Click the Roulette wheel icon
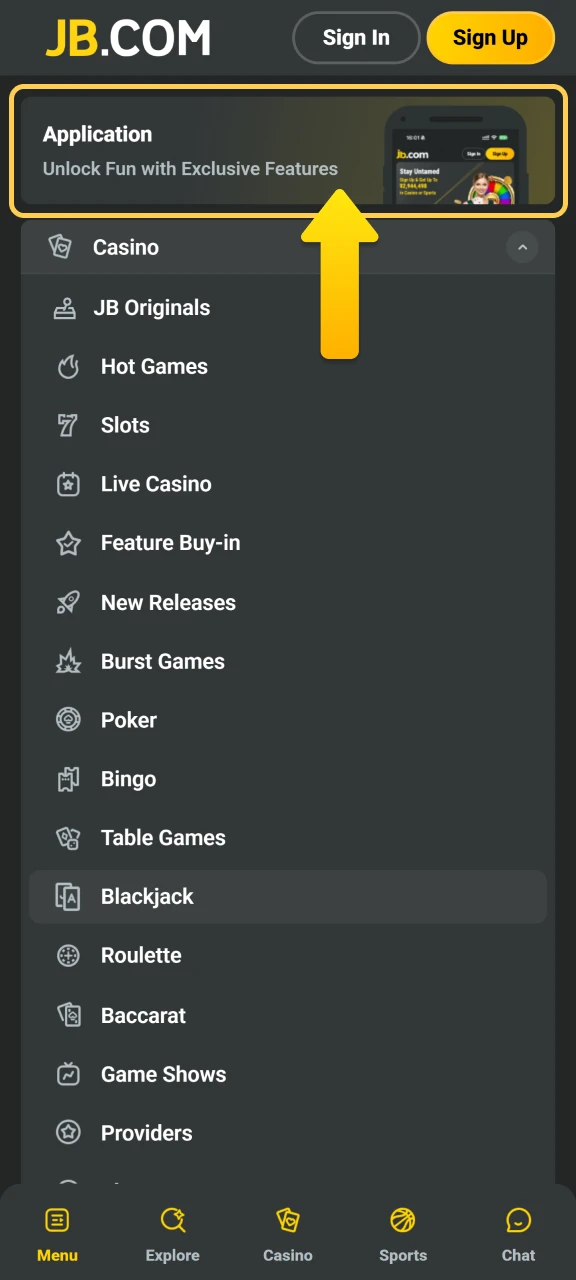Viewport: 576px width, 1280px height. click(x=67, y=955)
